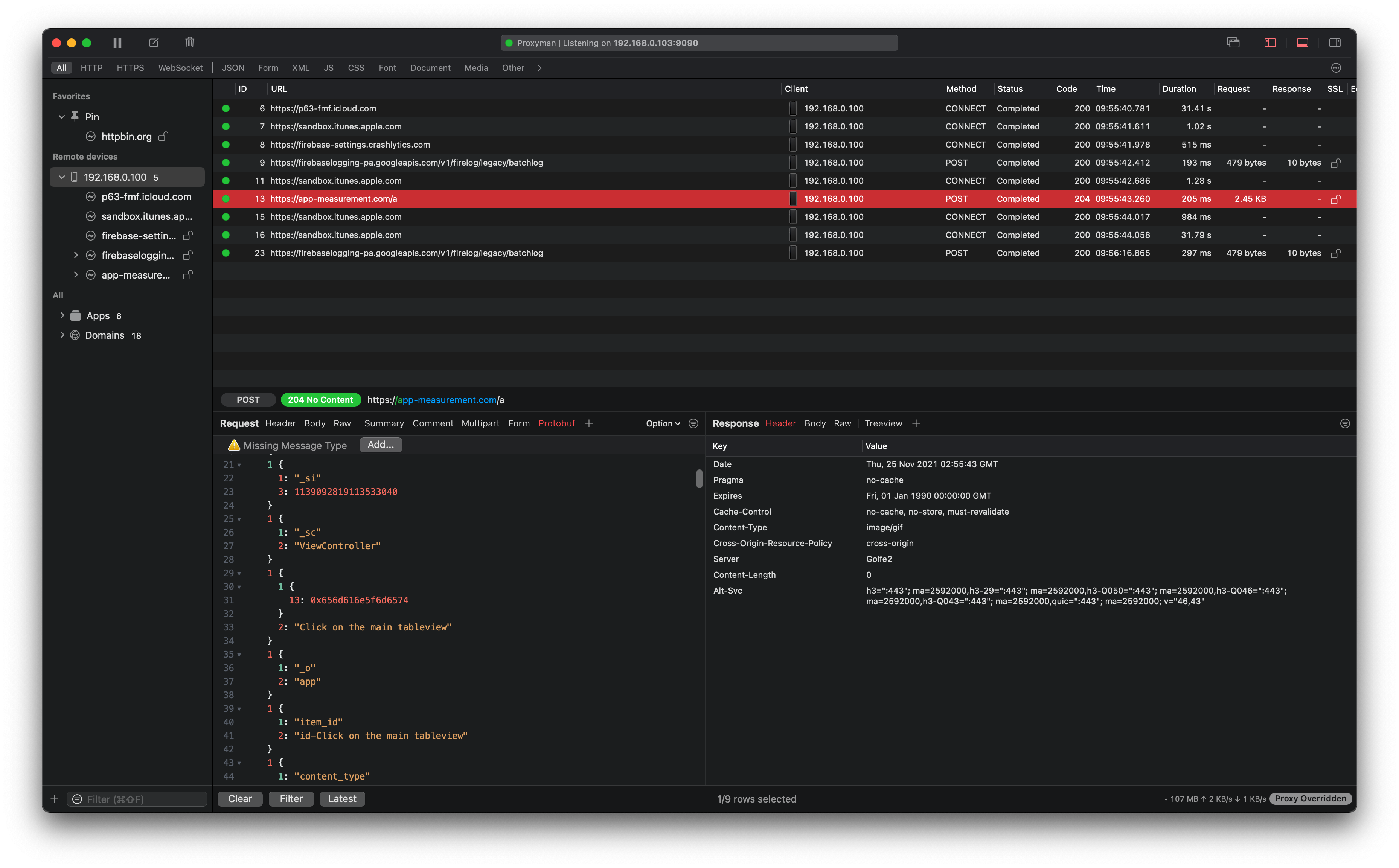Toggle the bottom panel layout icon
The image size is (1399, 868).
point(1303,43)
